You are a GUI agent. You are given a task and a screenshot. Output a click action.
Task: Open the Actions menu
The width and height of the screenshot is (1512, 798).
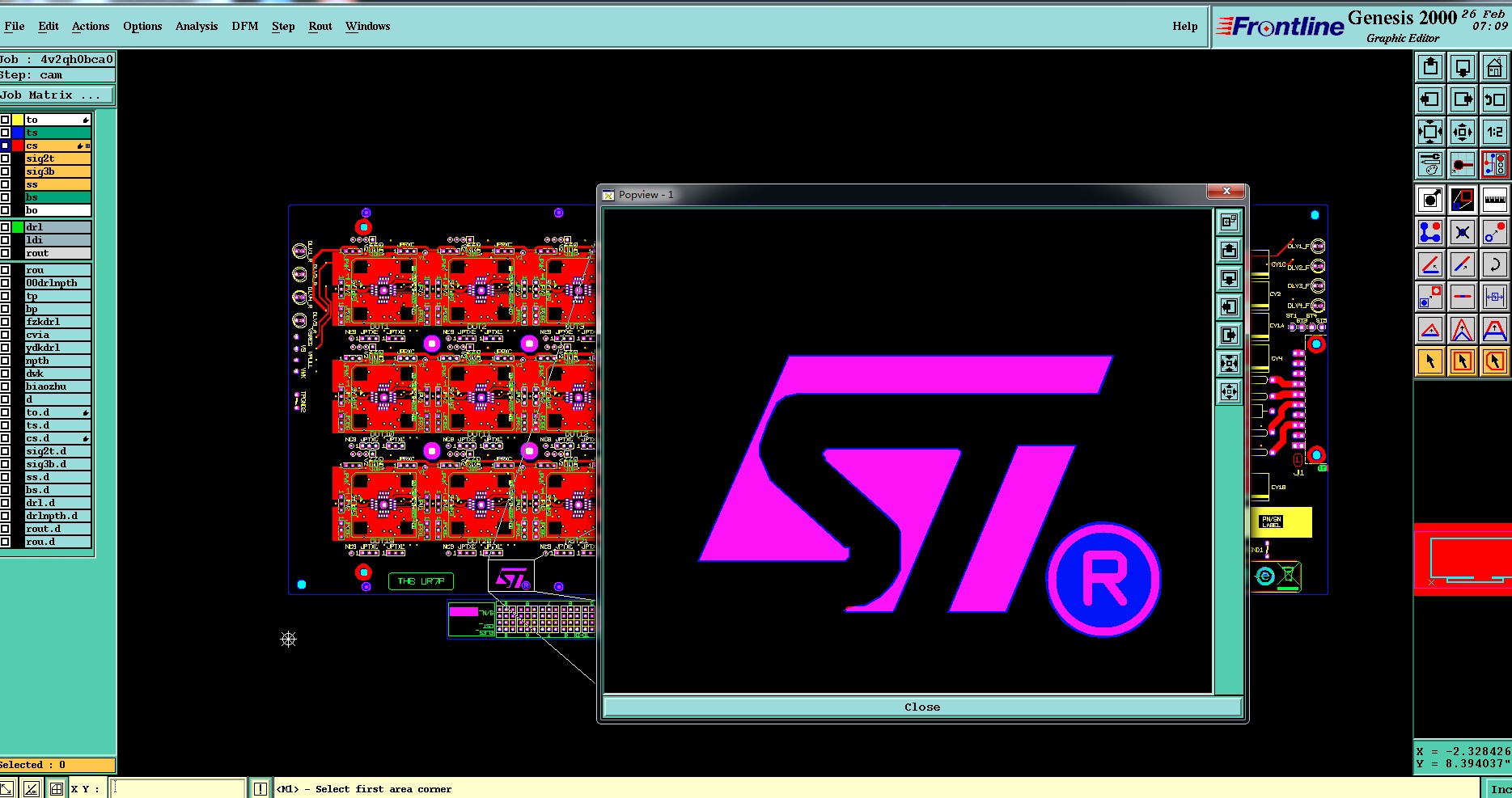click(91, 26)
